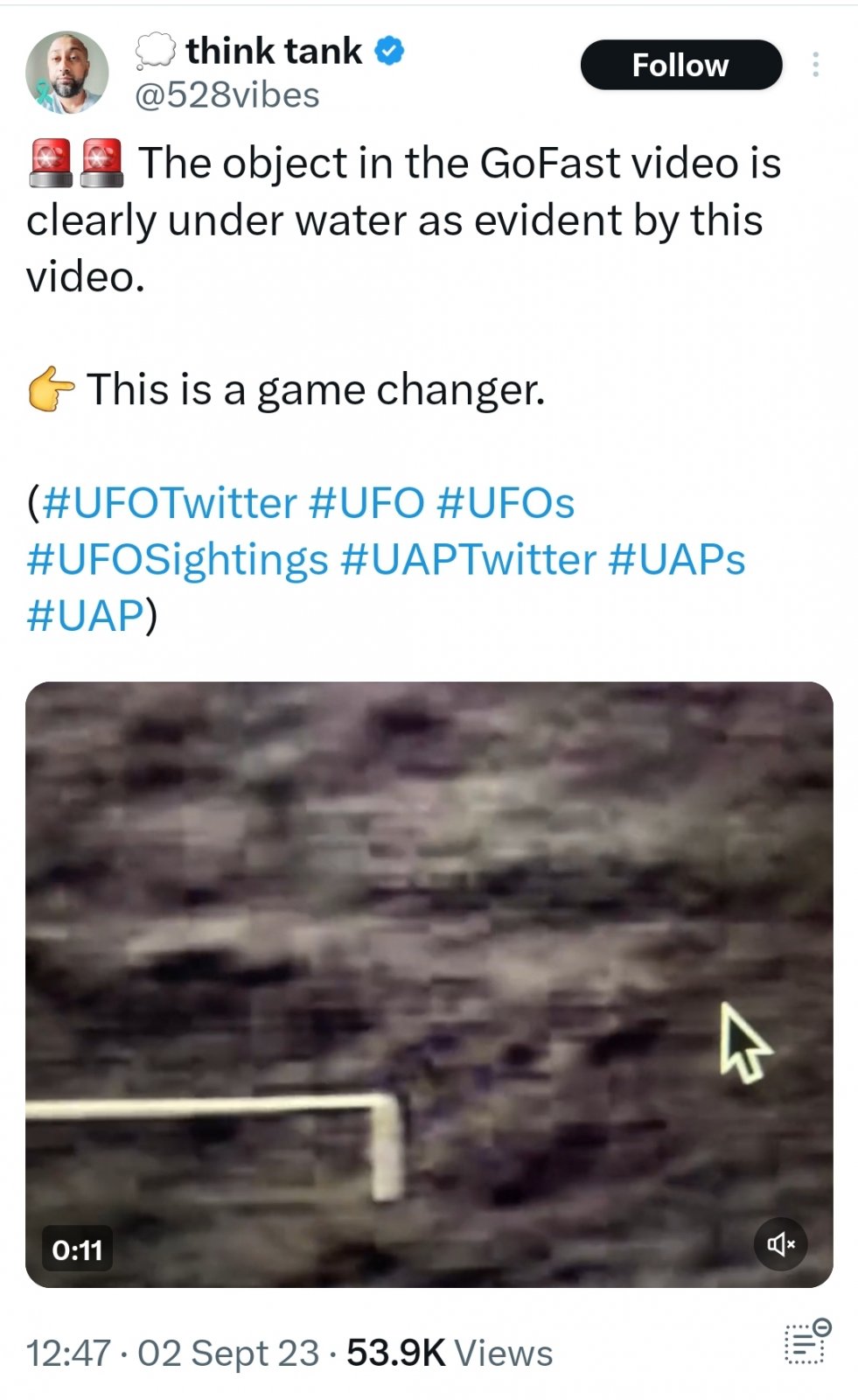Open the #UFO hashtag
Screen dimensions: 858x1400
[x=366, y=503]
